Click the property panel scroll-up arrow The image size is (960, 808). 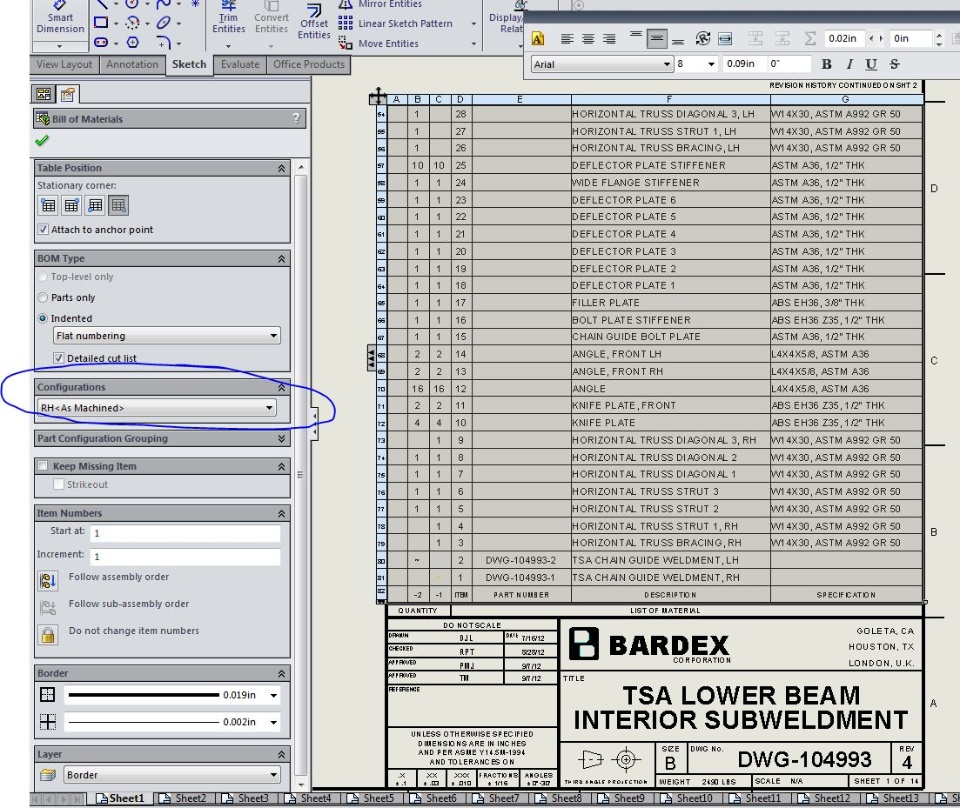click(x=301, y=167)
